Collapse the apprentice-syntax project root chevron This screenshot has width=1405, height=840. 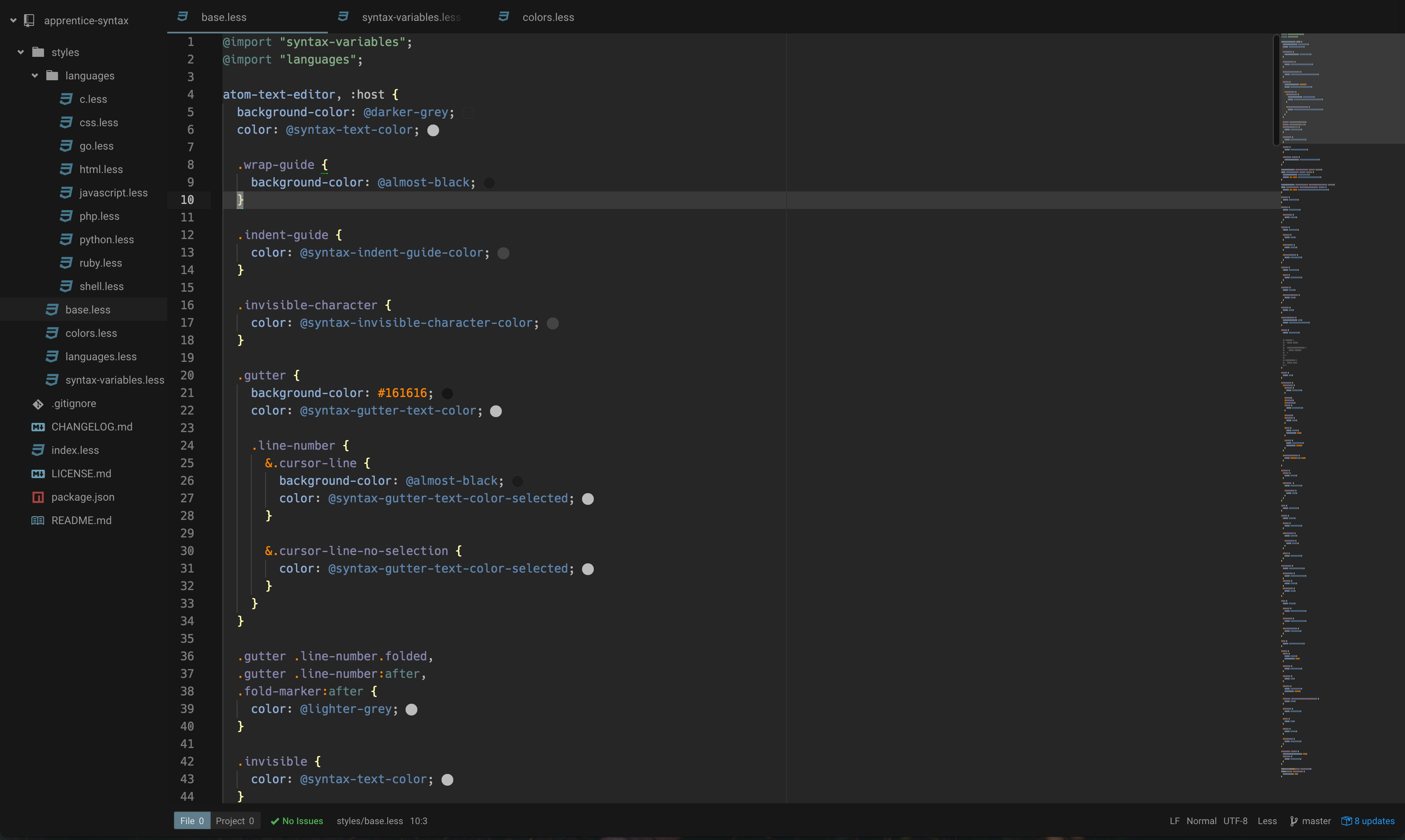[13, 21]
